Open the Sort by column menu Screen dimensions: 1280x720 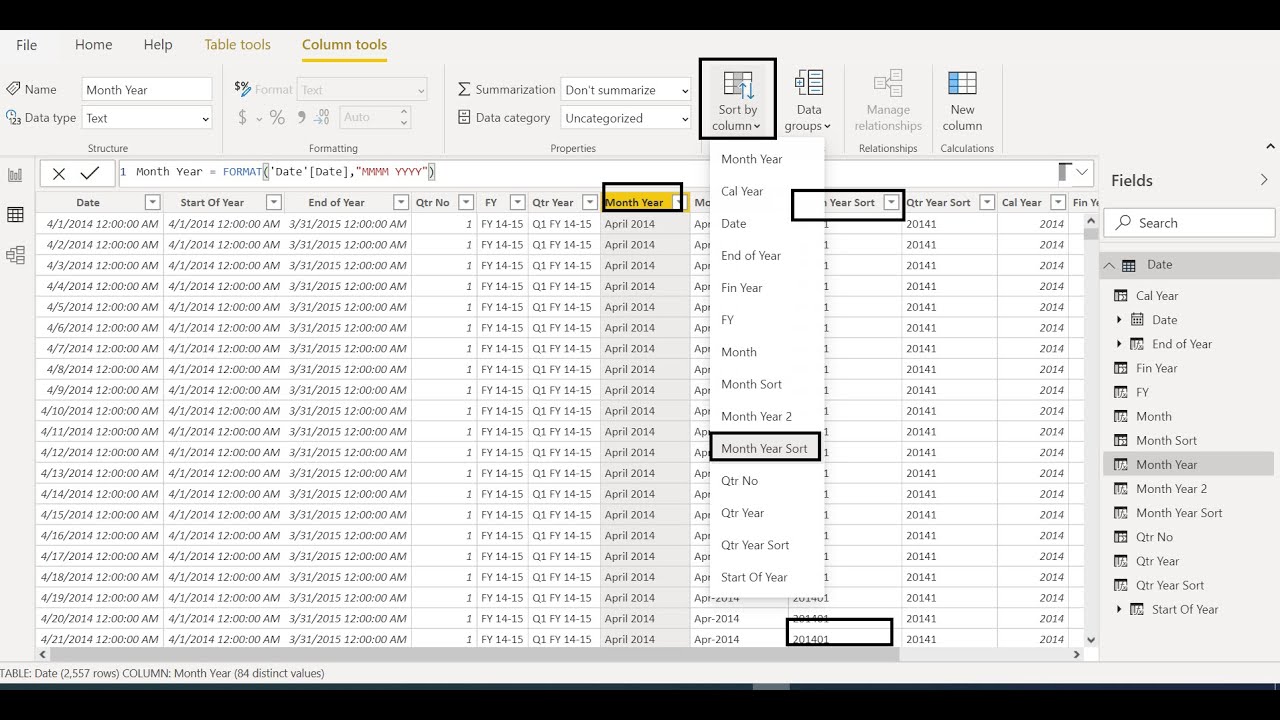pyautogui.click(x=737, y=99)
